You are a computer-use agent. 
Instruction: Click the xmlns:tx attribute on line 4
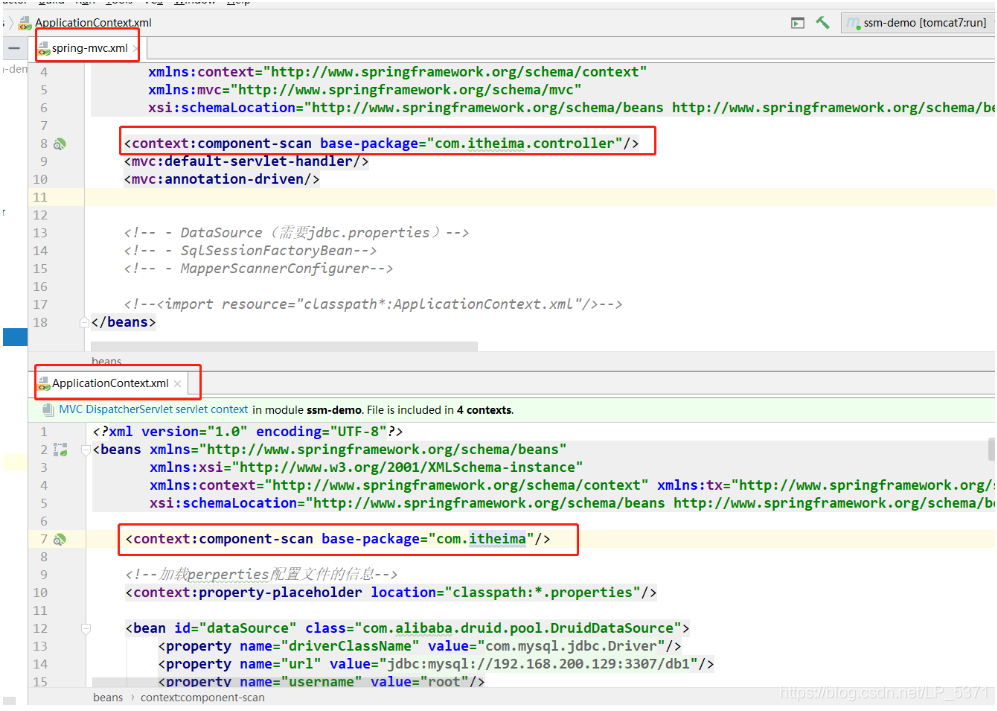coord(825,485)
